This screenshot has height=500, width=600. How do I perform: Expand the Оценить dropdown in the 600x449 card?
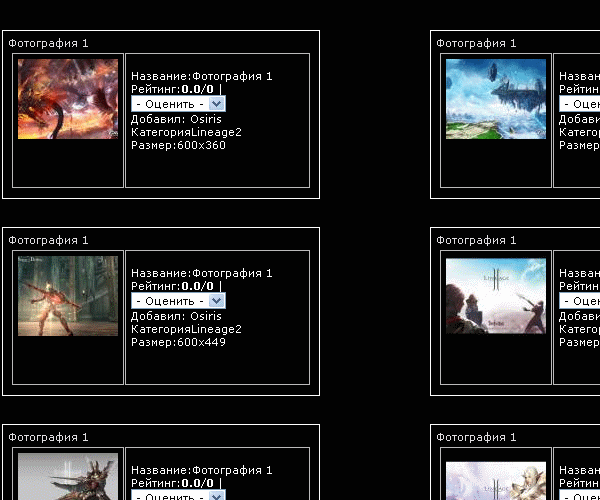pos(178,301)
